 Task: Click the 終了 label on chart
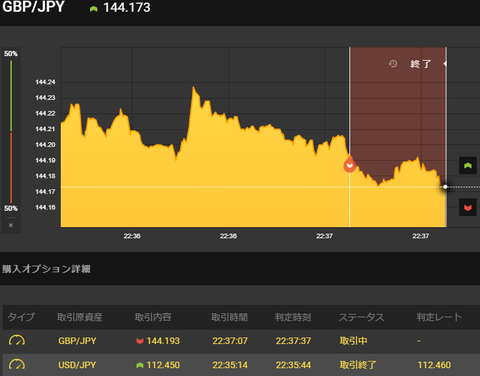(x=421, y=64)
